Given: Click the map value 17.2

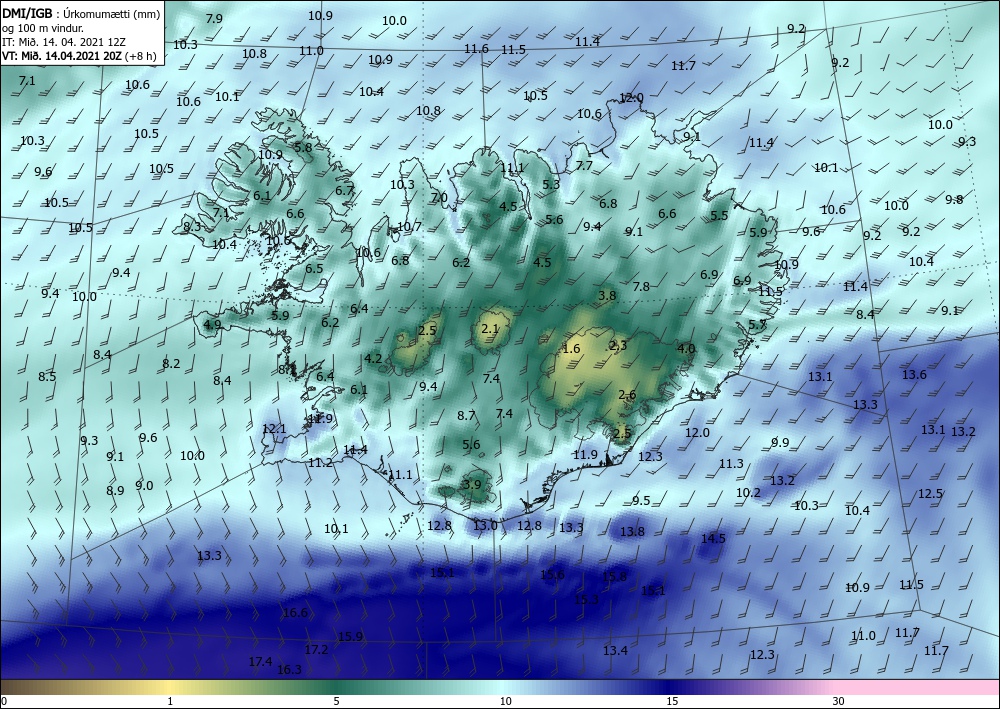Looking at the screenshot, I should click(316, 650).
